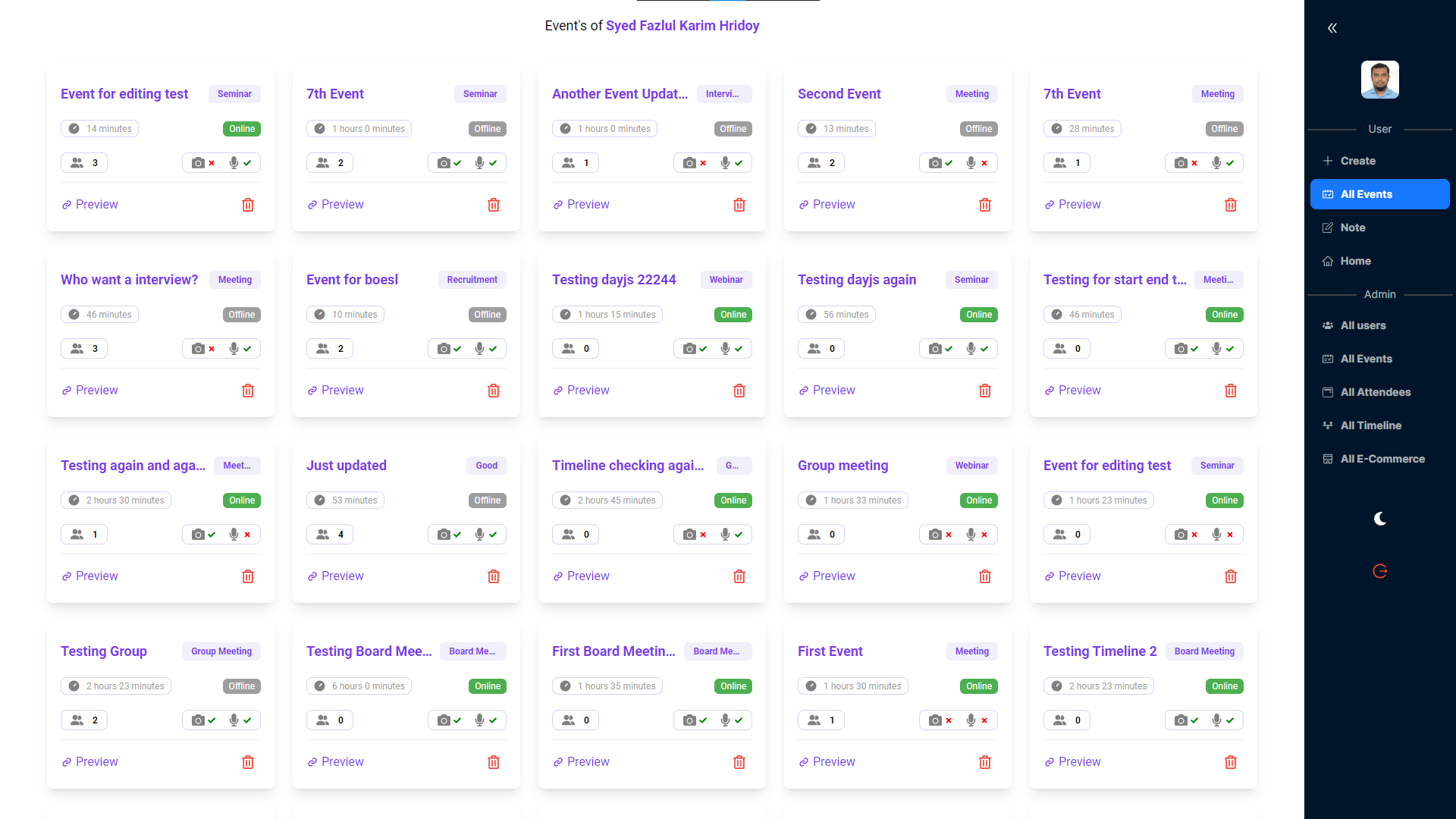The width and height of the screenshot is (1456, 819).
Task: Open 'All Timeline' in the sidebar
Action: (1371, 425)
